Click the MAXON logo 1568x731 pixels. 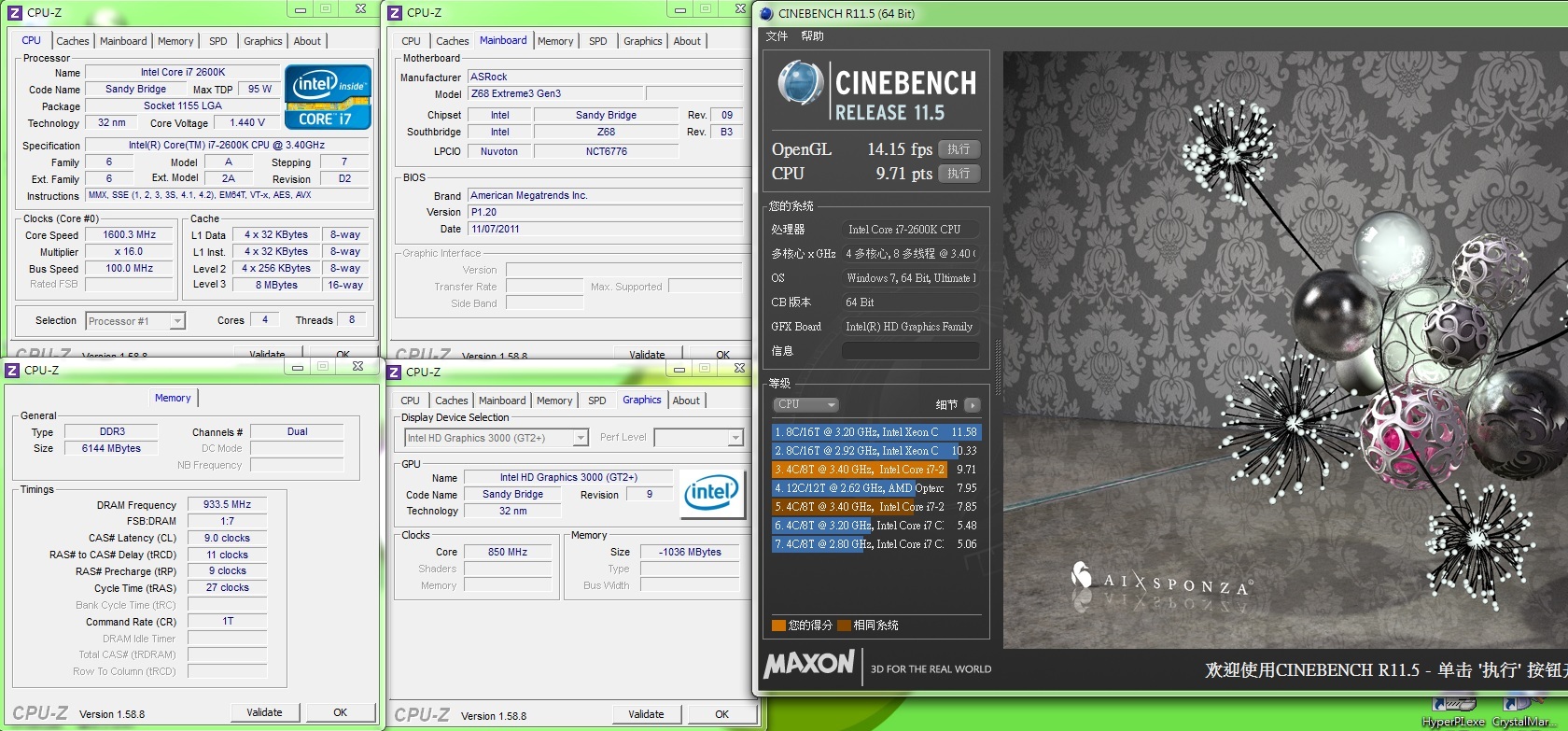(809, 665)
